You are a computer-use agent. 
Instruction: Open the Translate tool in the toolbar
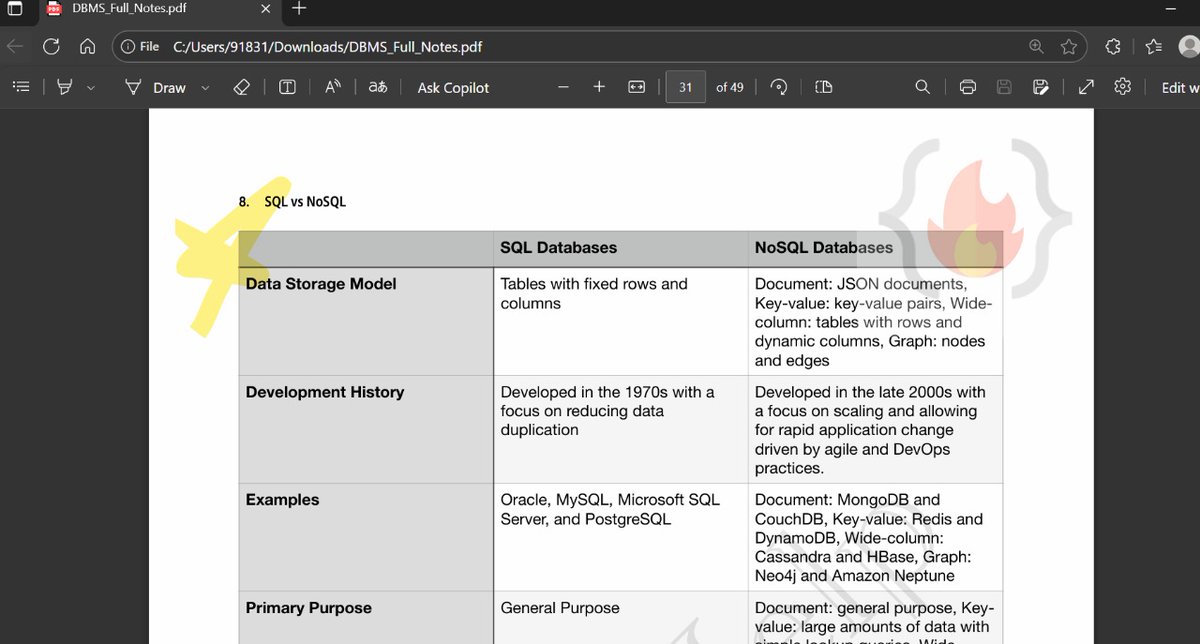[377, 87]
